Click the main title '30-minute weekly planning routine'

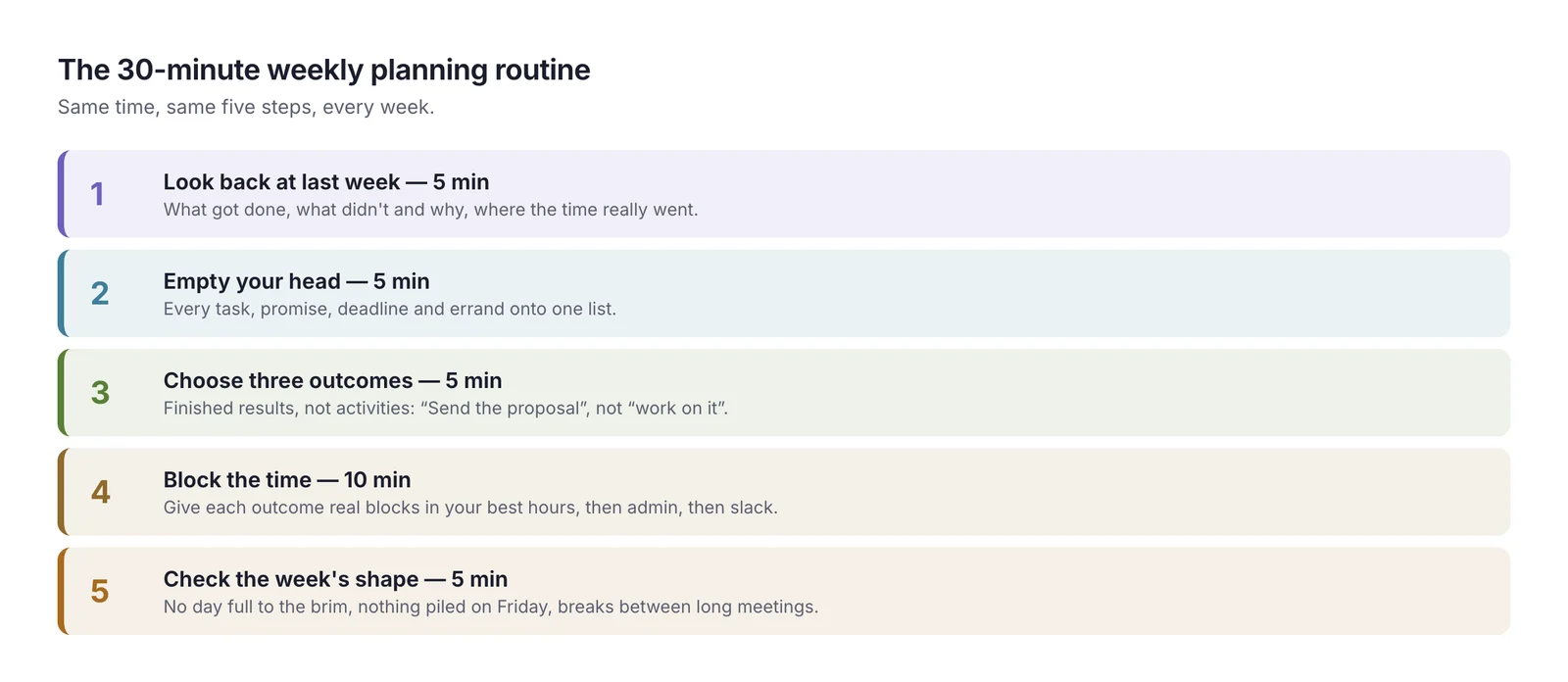pos(324,70)
